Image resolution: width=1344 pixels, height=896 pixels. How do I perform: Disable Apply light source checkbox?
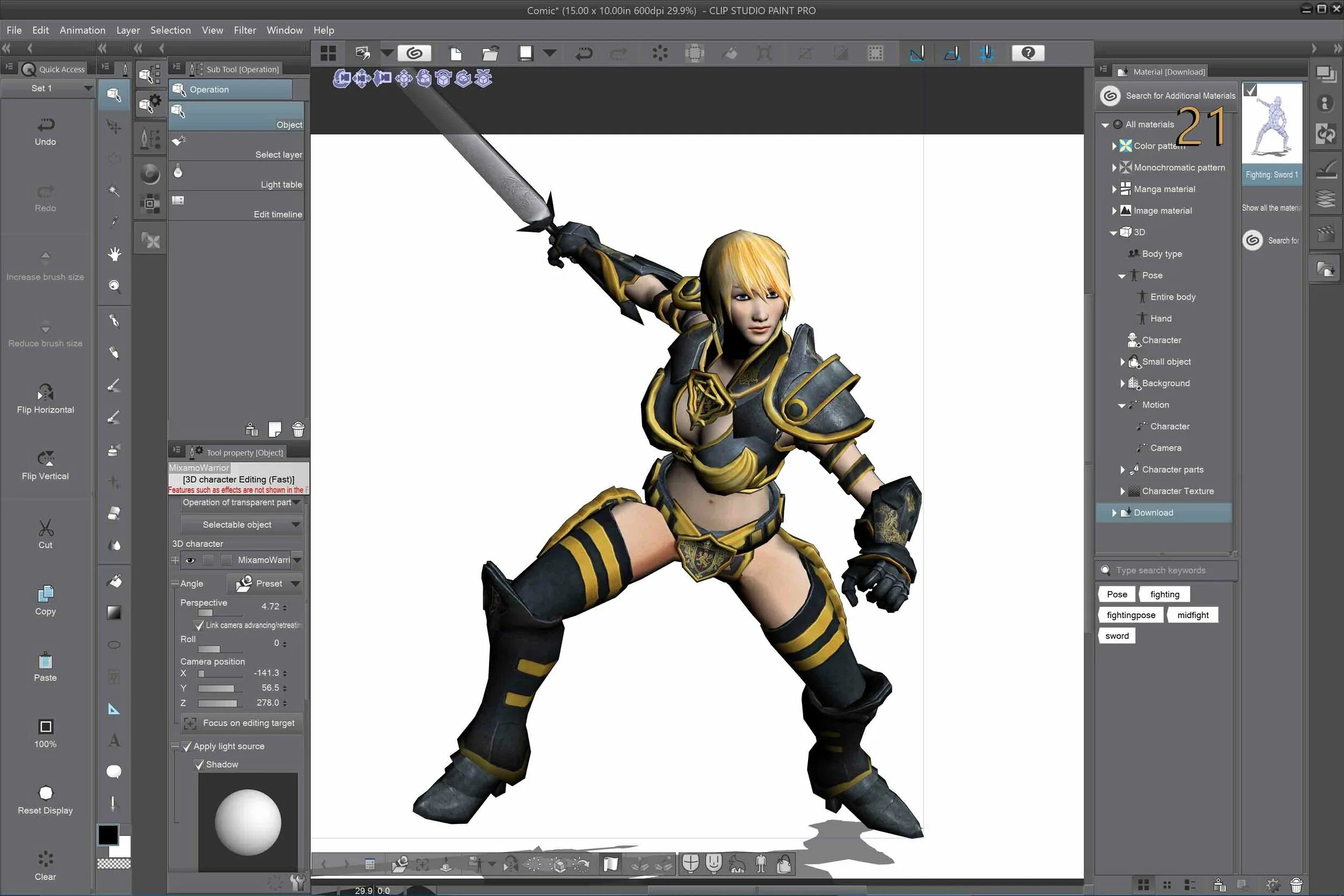pyautogui.click(x=187, y=746)
